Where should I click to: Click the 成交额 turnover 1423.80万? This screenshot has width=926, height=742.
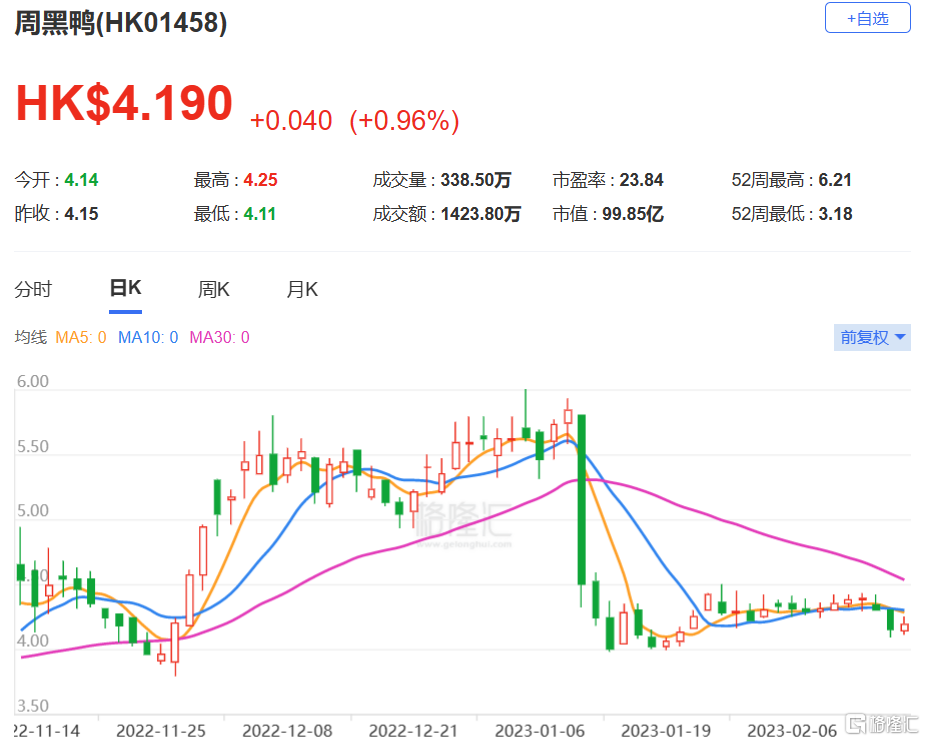[481, 214]
